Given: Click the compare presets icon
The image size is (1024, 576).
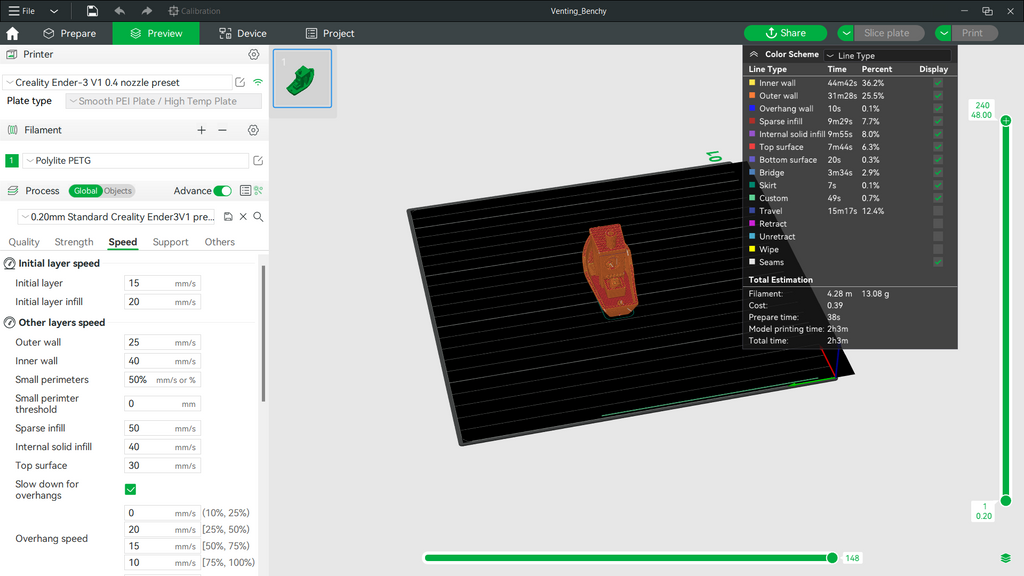Looking at the screenshot, I should 258,191.
